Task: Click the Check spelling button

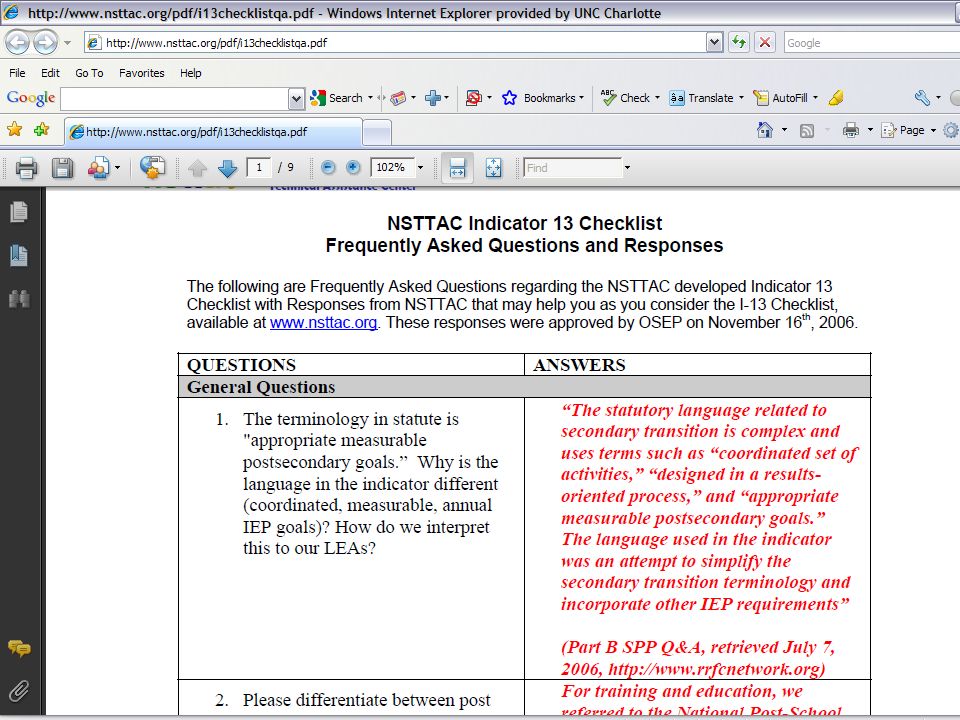Action: (626, 98)
